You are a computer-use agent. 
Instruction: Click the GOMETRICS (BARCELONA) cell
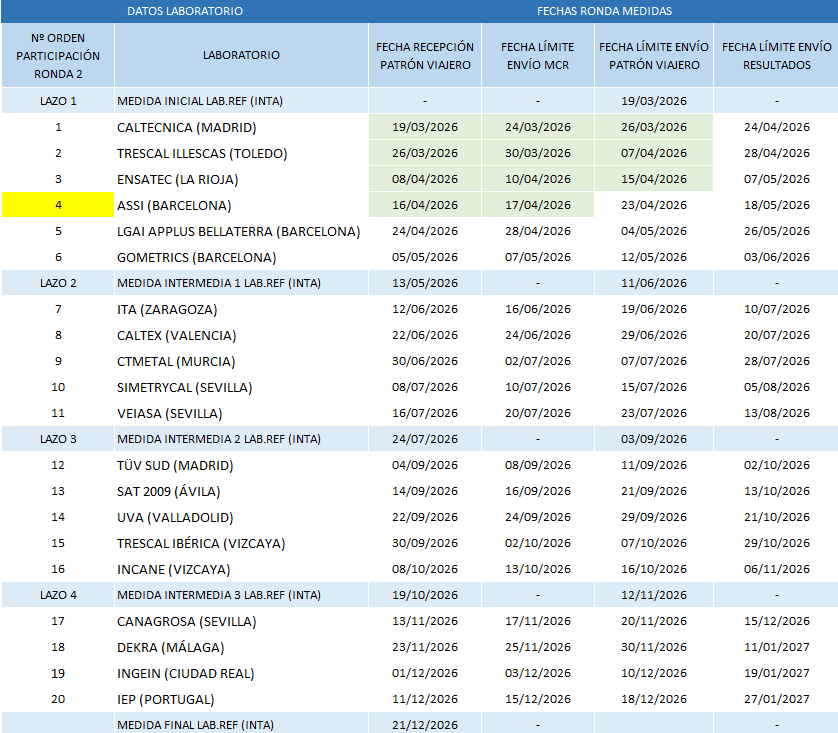pyautogui.click(x=196, y=257)
